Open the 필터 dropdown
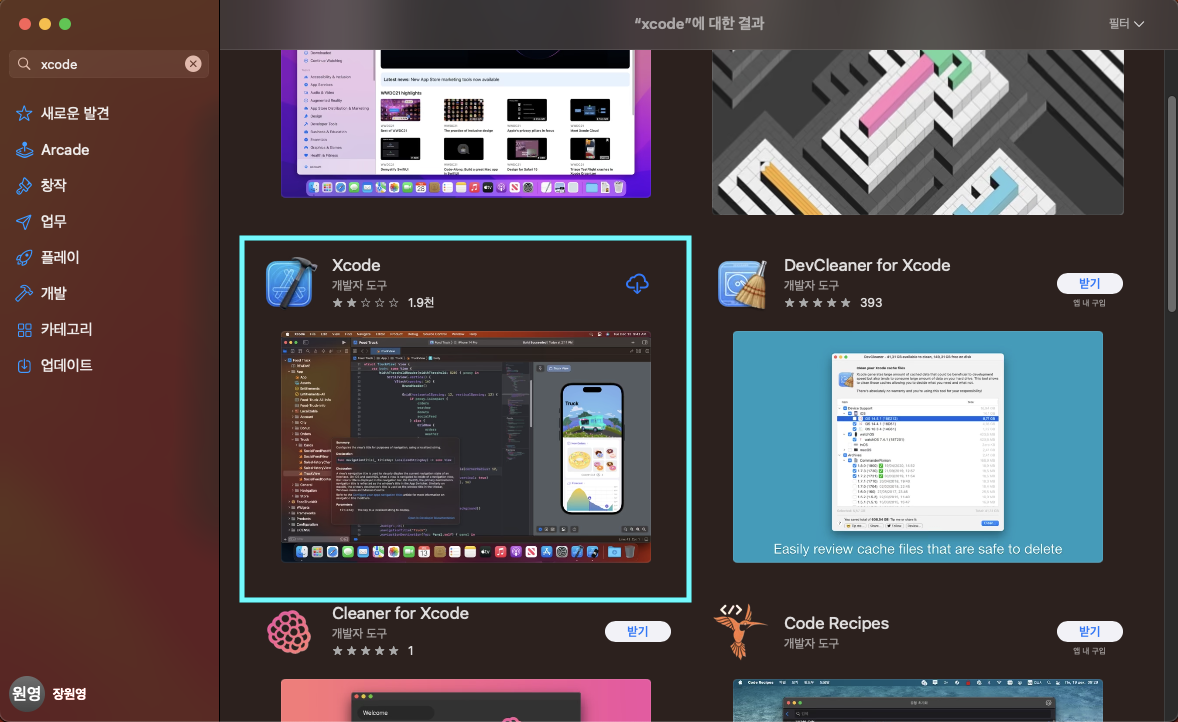The height and width of the screenshot is (722, 1178). (x=1126, y=24)
